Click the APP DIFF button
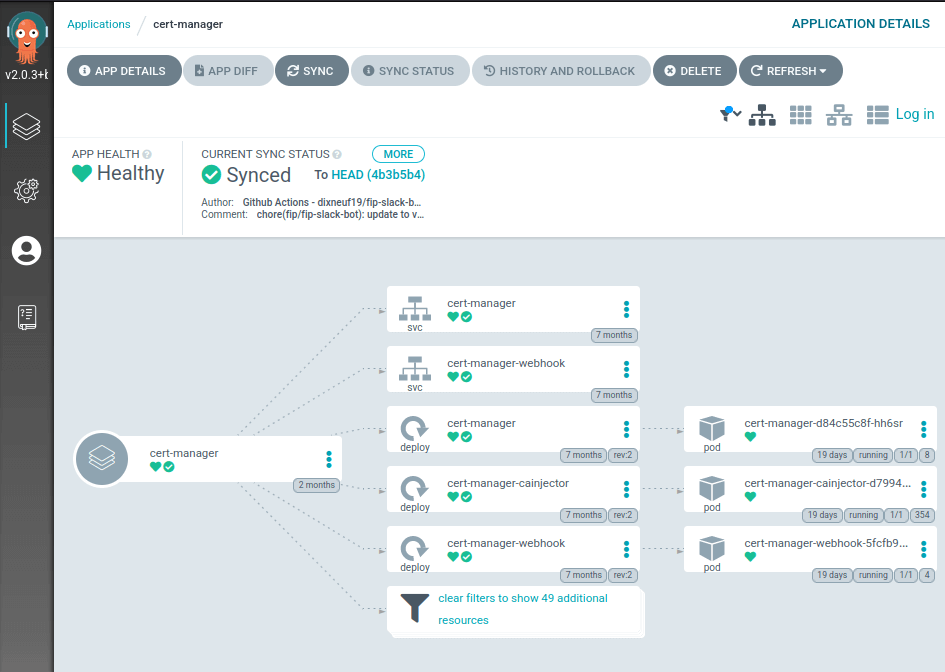The width and height of the screenshot is (945, 672). point(227,71)
